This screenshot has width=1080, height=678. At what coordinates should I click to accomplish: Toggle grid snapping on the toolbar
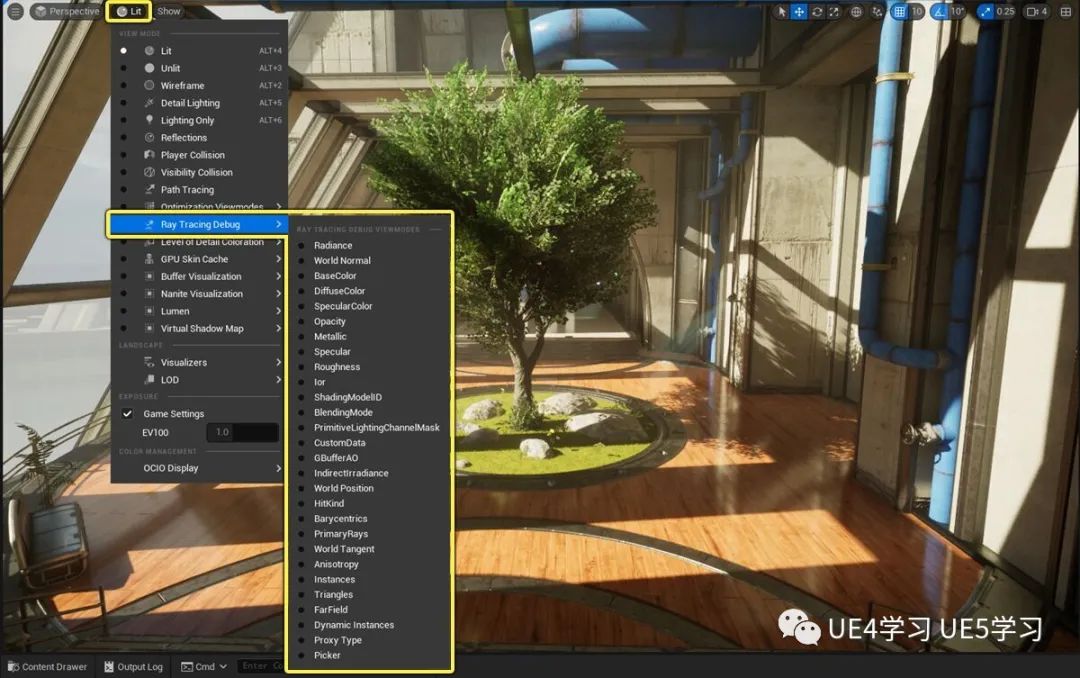point(900,12)
